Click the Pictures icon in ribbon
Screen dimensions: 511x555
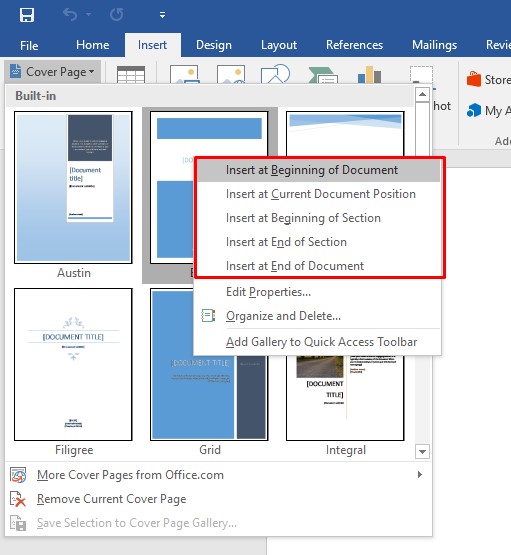click(184, 74)
